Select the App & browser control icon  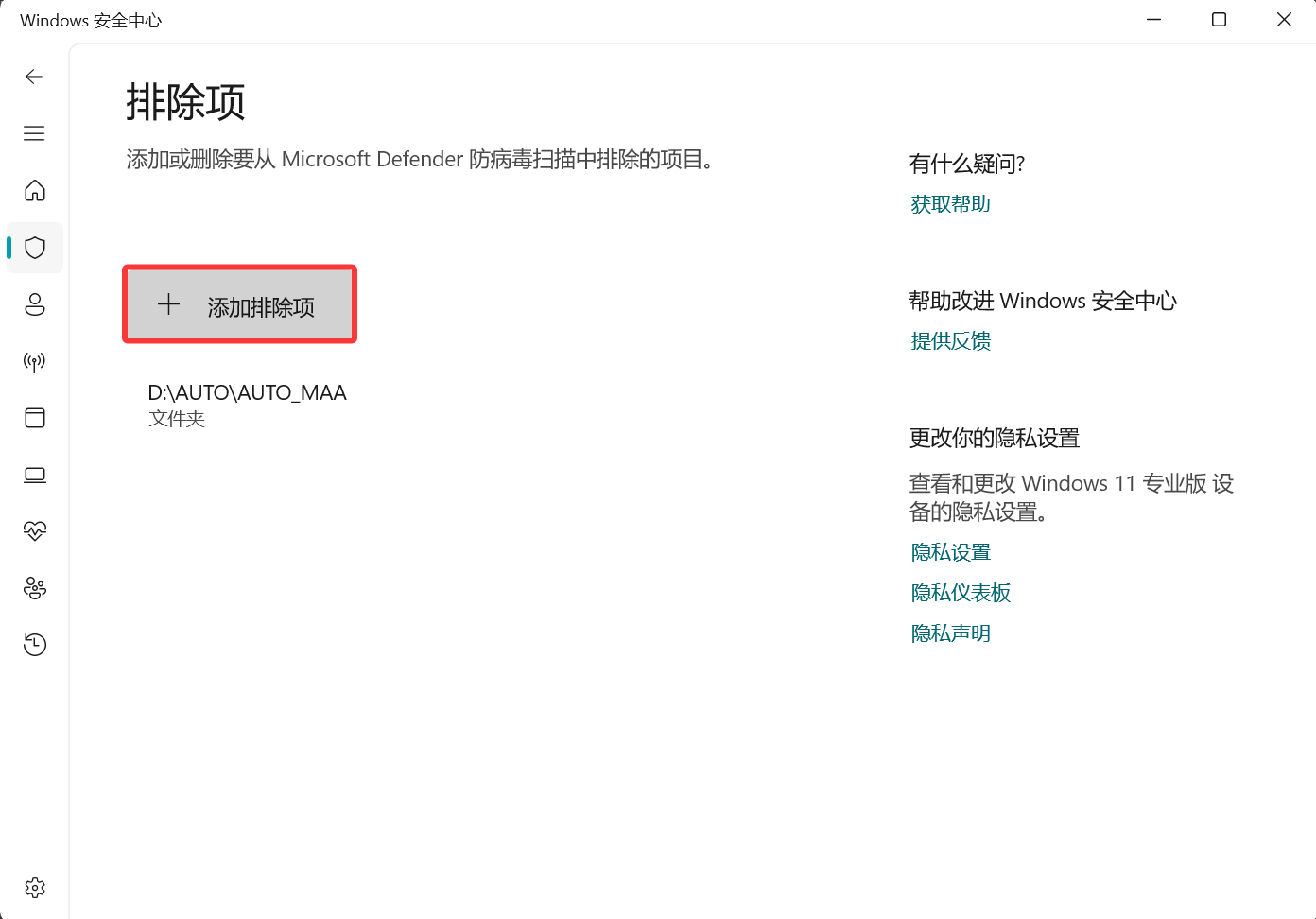point(34,418)
